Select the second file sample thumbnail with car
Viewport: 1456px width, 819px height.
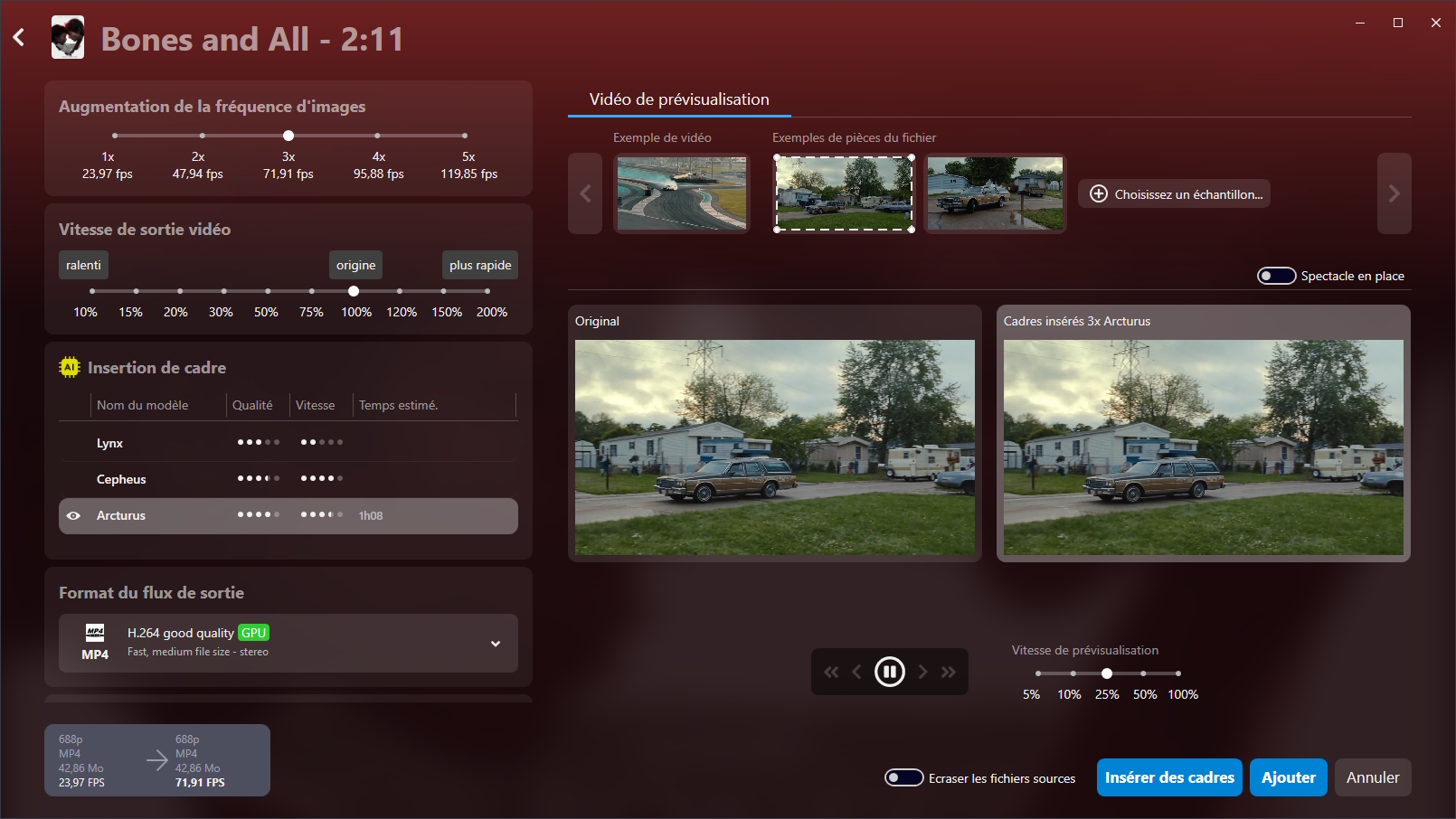point(995,193)
